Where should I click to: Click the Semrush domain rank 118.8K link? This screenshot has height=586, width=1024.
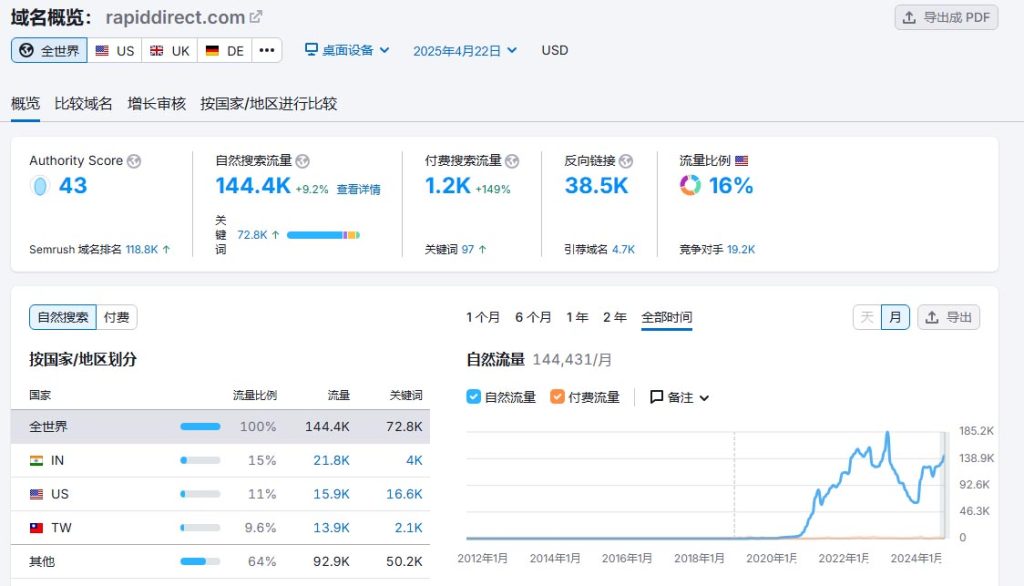pos(142,249)
